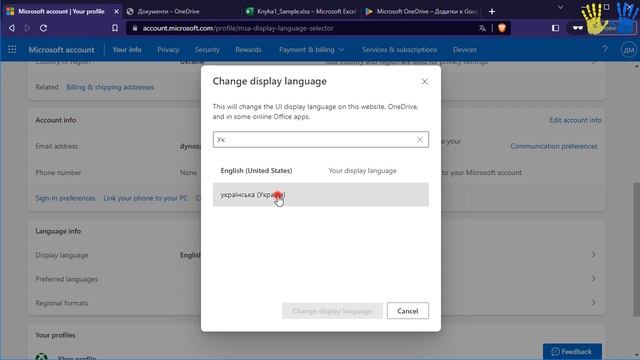
Task: Open the Privacy menu item
Action: pos(168,50)
